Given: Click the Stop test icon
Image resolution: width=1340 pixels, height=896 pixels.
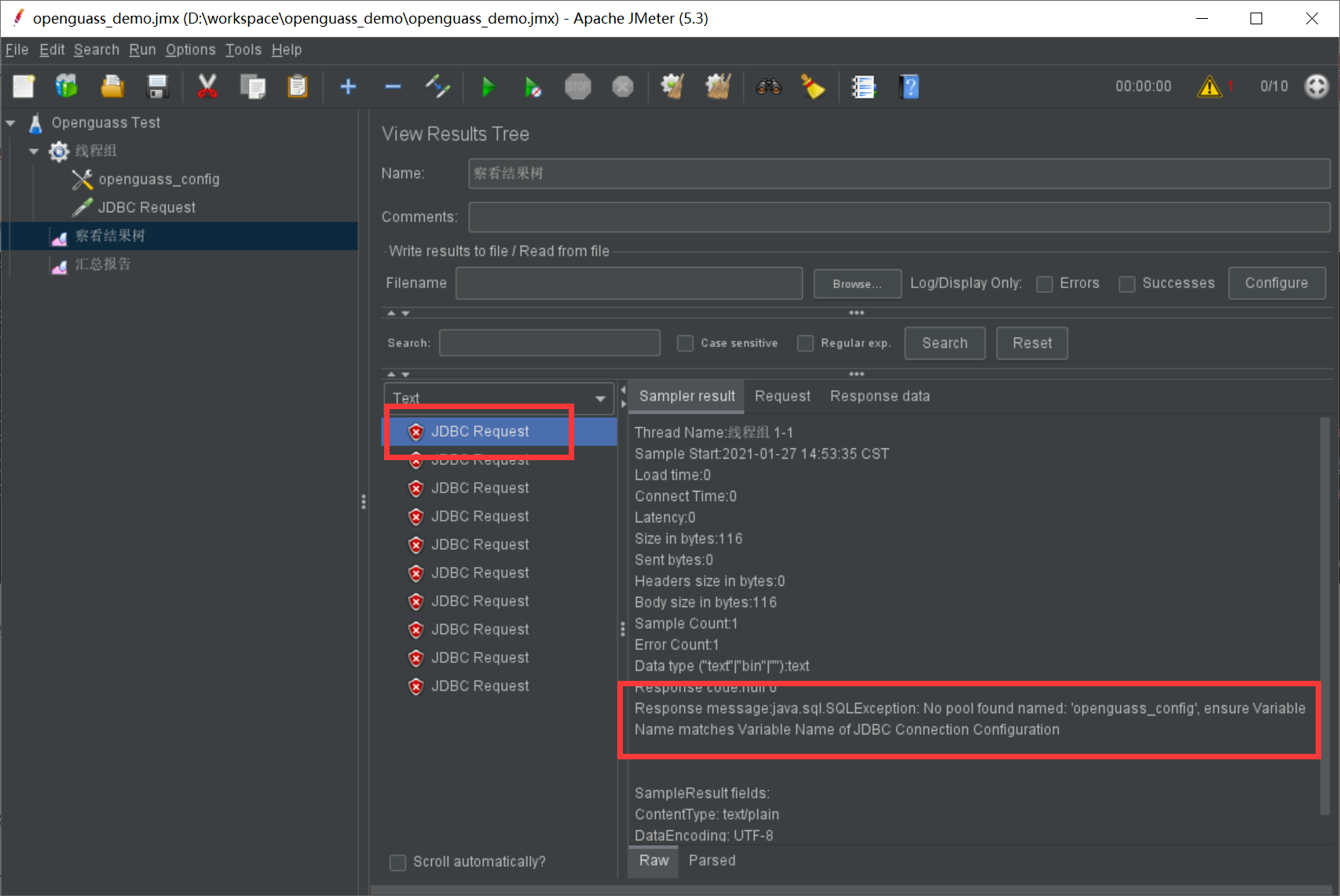Looking at the screenshot, I should [x=578, y=86].
